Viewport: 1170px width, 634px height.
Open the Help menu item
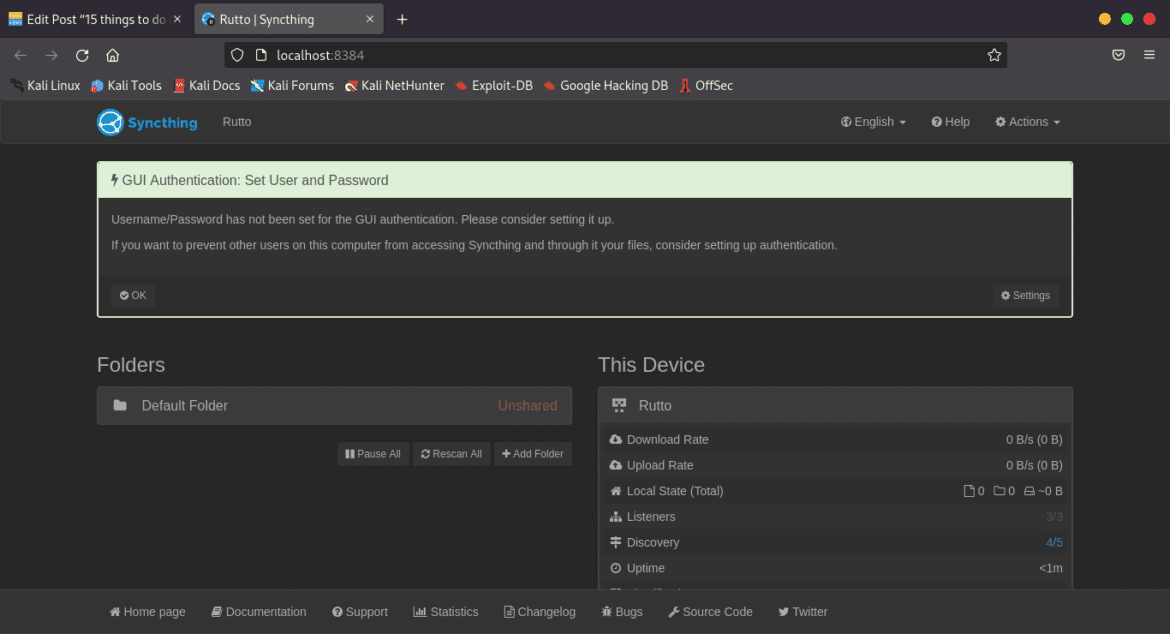950,121
